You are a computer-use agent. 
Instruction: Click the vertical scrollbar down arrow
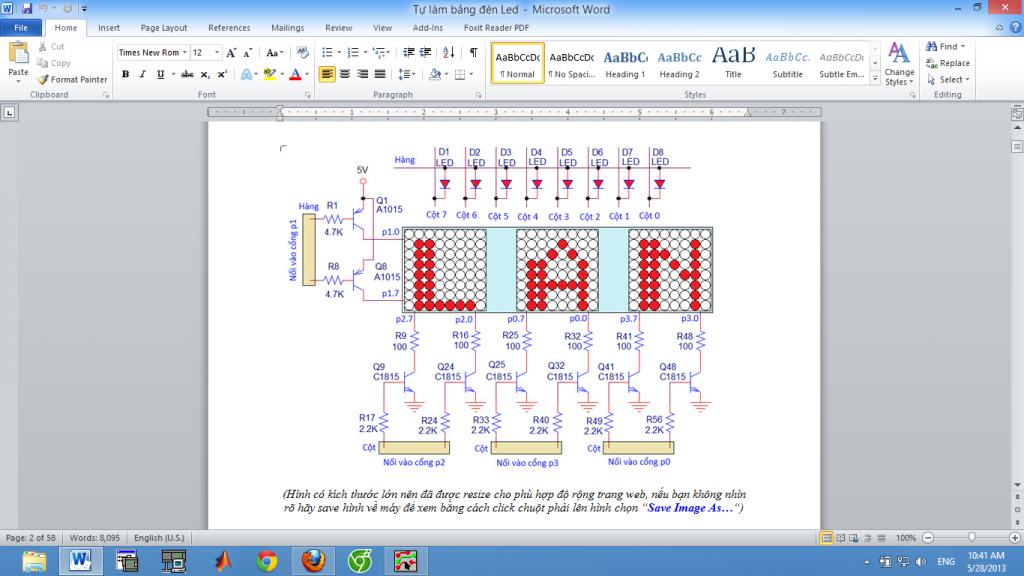coord(1017,485)
